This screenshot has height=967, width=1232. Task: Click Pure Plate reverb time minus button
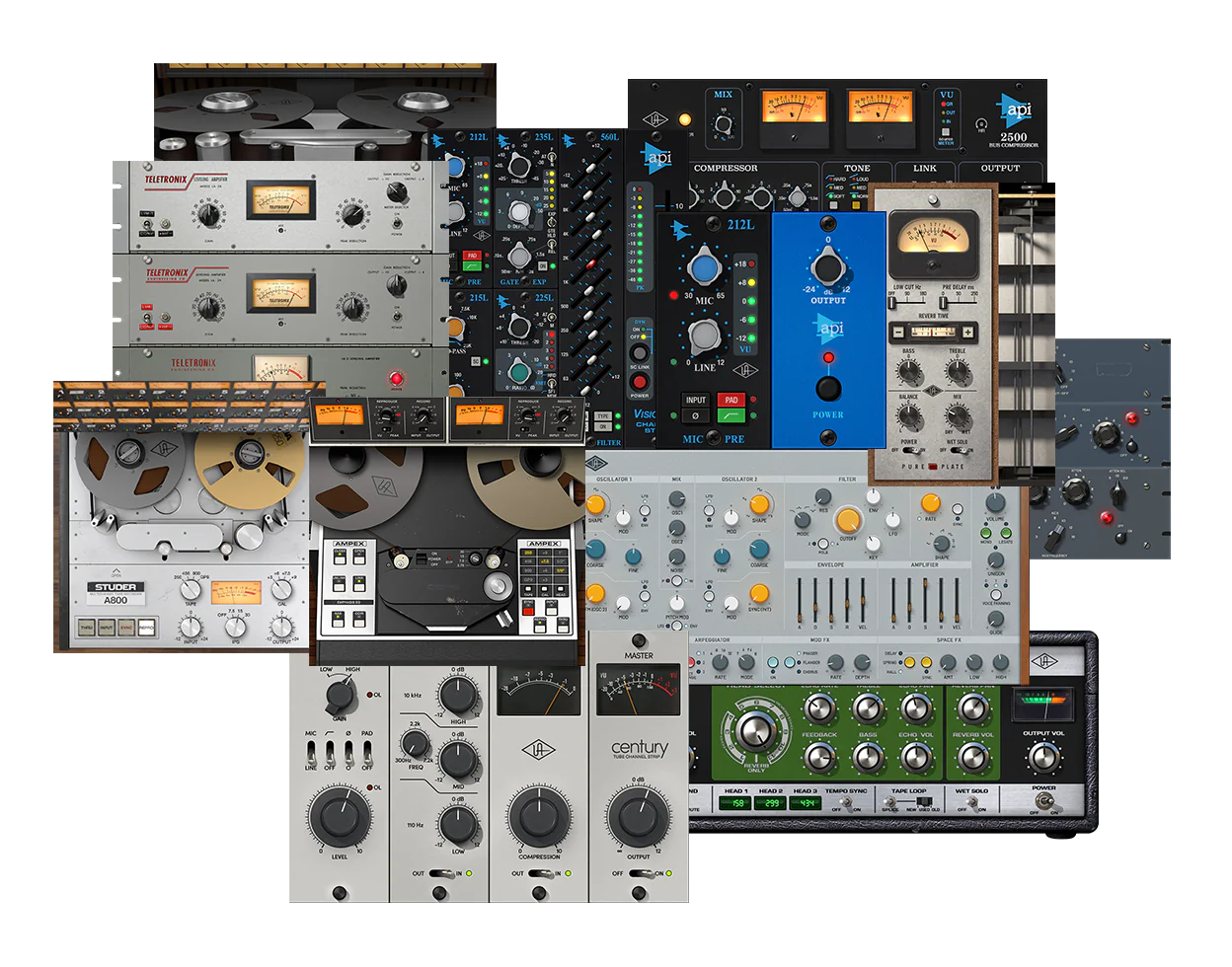pyautogui.click(x=898, y=332)
